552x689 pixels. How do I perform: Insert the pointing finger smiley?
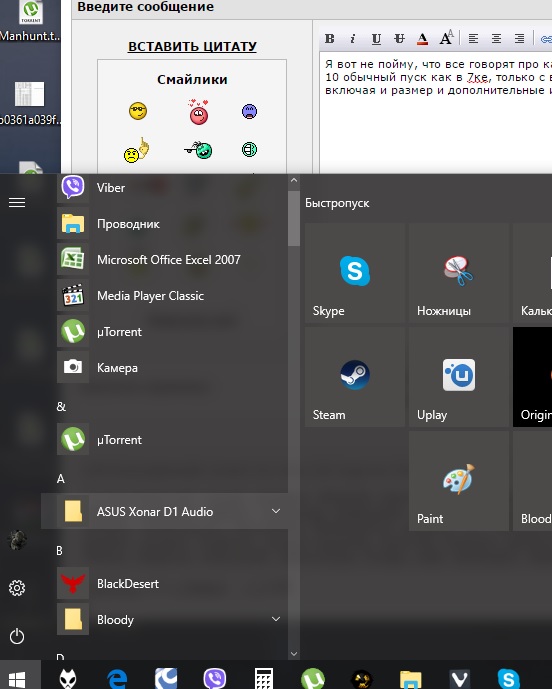click(x=137, y=150)
